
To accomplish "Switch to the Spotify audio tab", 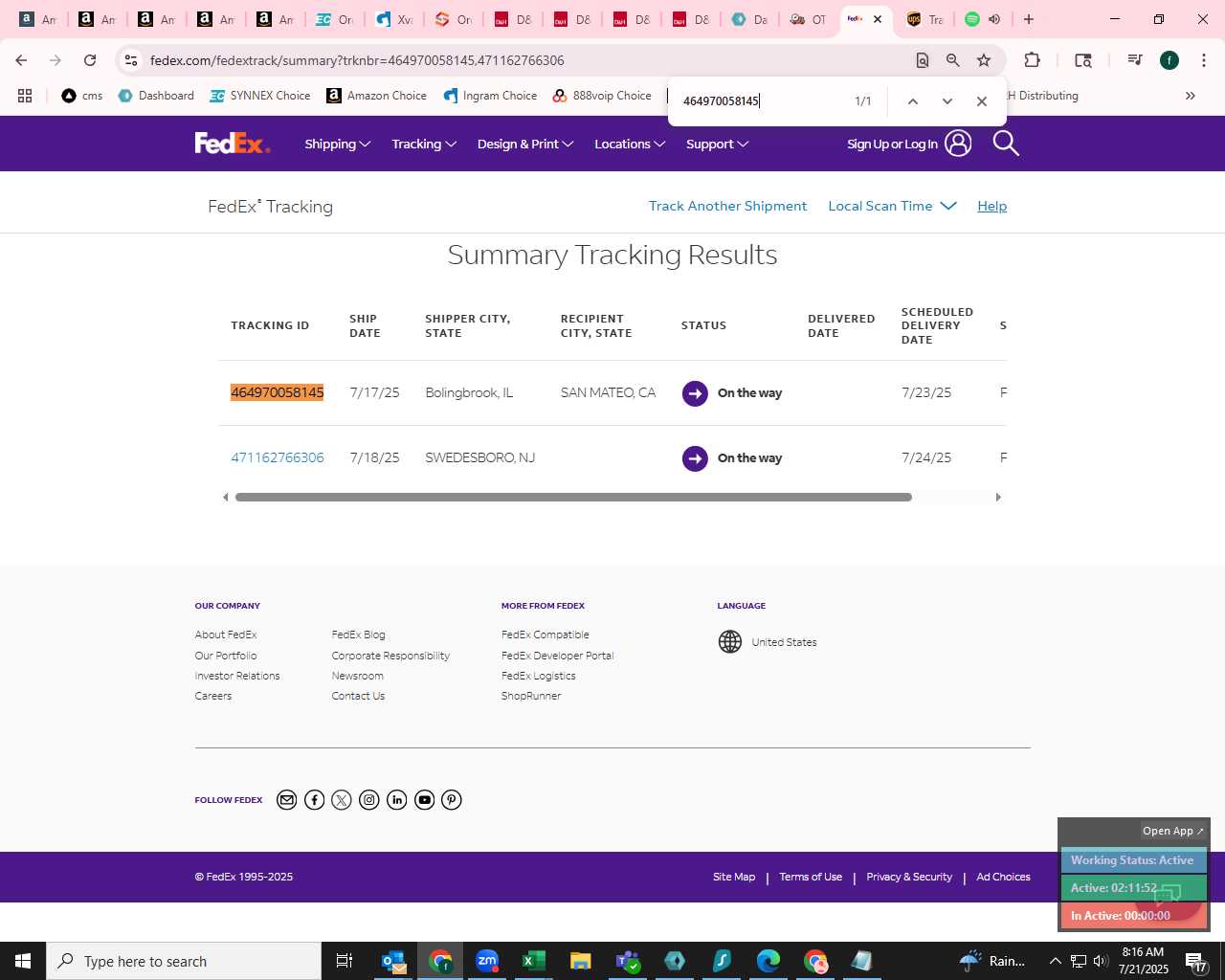I will [983, 19].
